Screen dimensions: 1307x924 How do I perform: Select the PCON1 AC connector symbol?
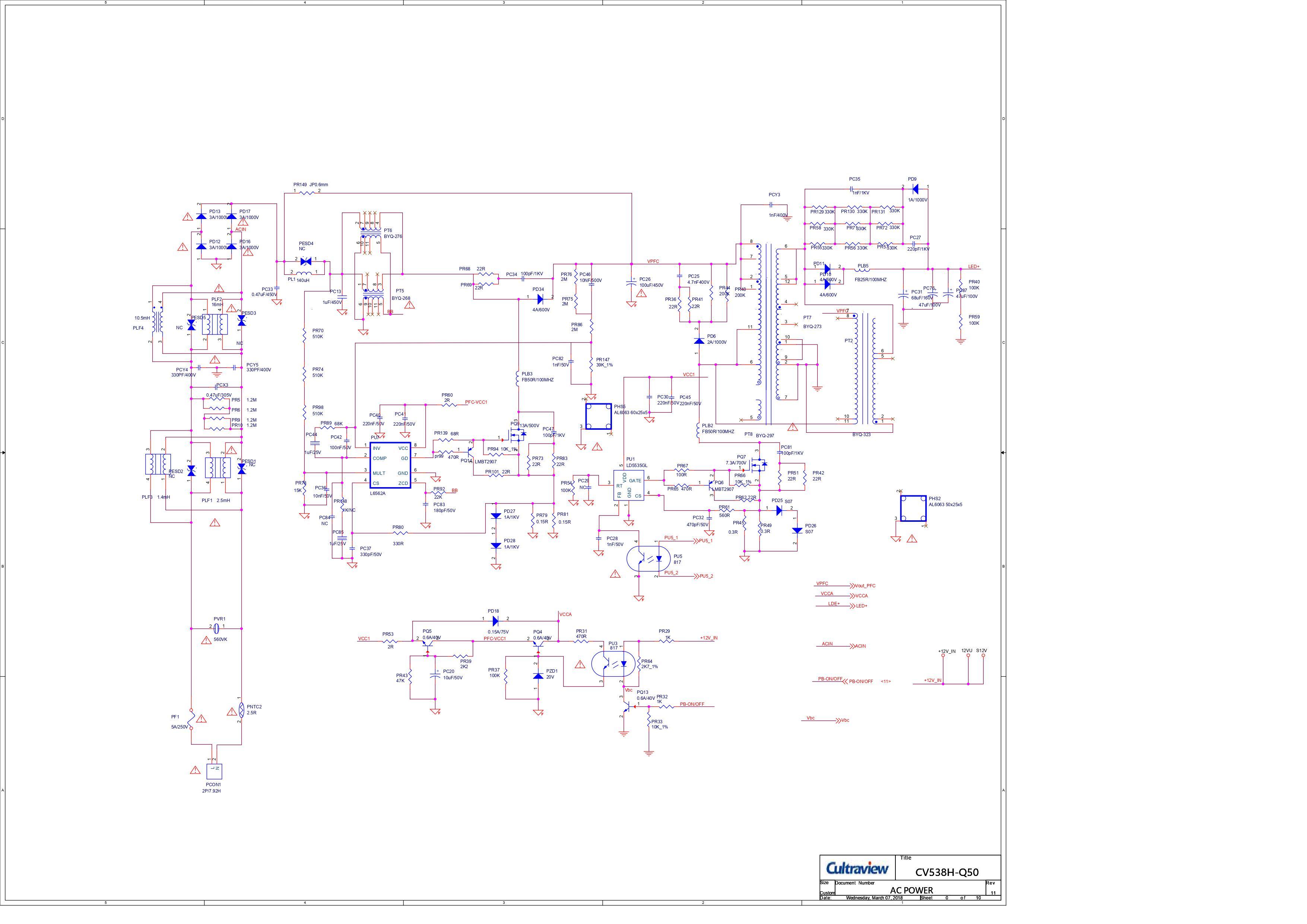(214, 771)
